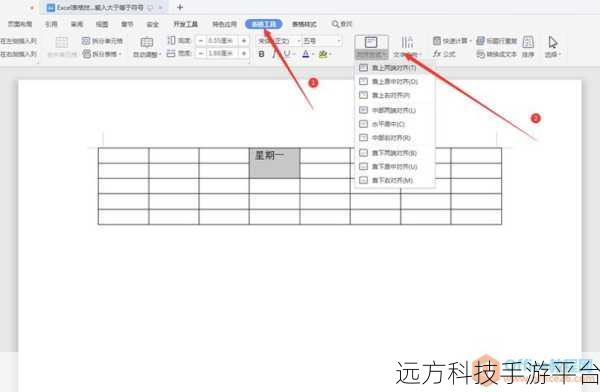The width and height of the screenshot is (600, 392).
Task: Toggle underline formatting
Action: pyautogui.click(x=287, y=54)
